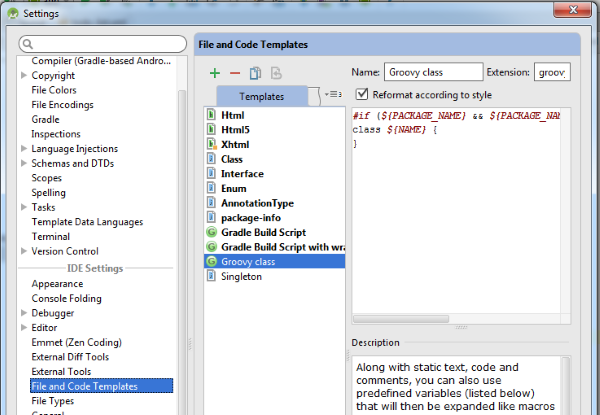Open Terminal settings
Viewport: 600px width, 415px height.
click(51, 236)
